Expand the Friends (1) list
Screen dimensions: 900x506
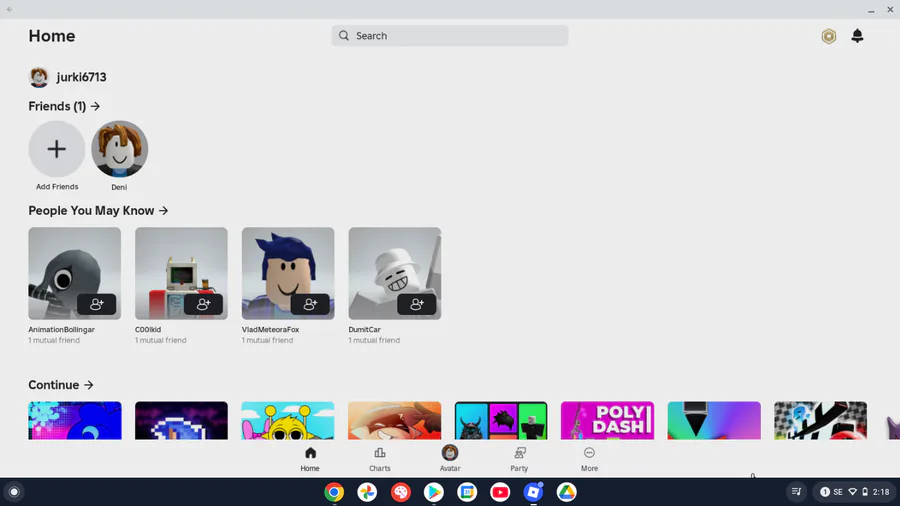[64, 106]
